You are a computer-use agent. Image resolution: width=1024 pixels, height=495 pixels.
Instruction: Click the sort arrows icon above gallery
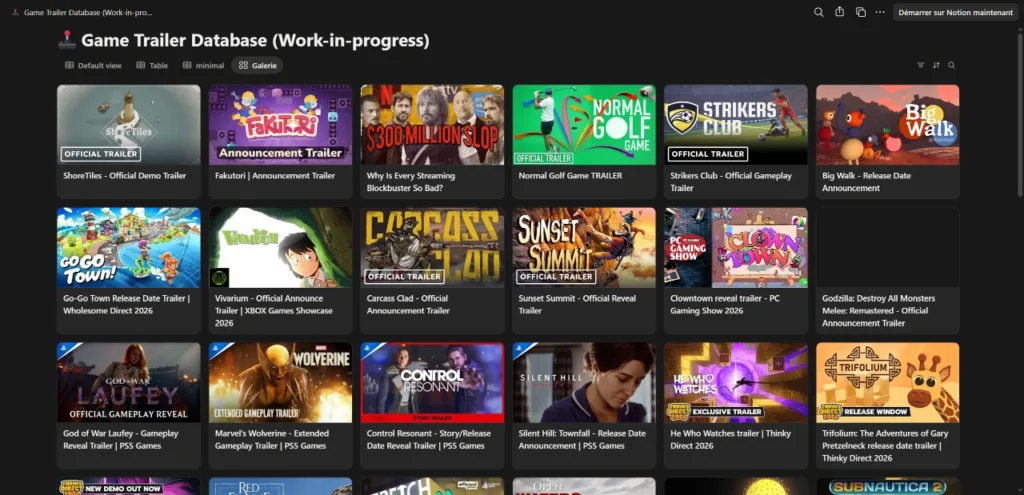pos(936,65)
